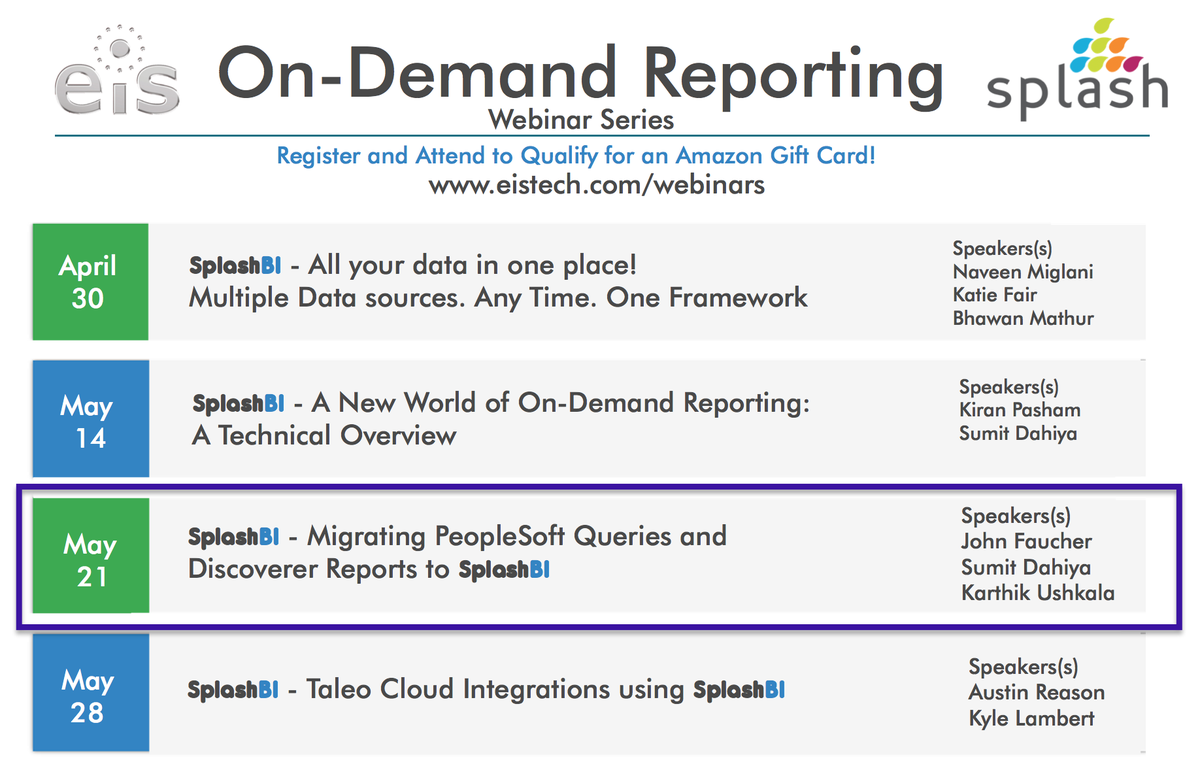Click speaker name John Faucher
The image size is (1200, 770).
(x=1026, y=542)
